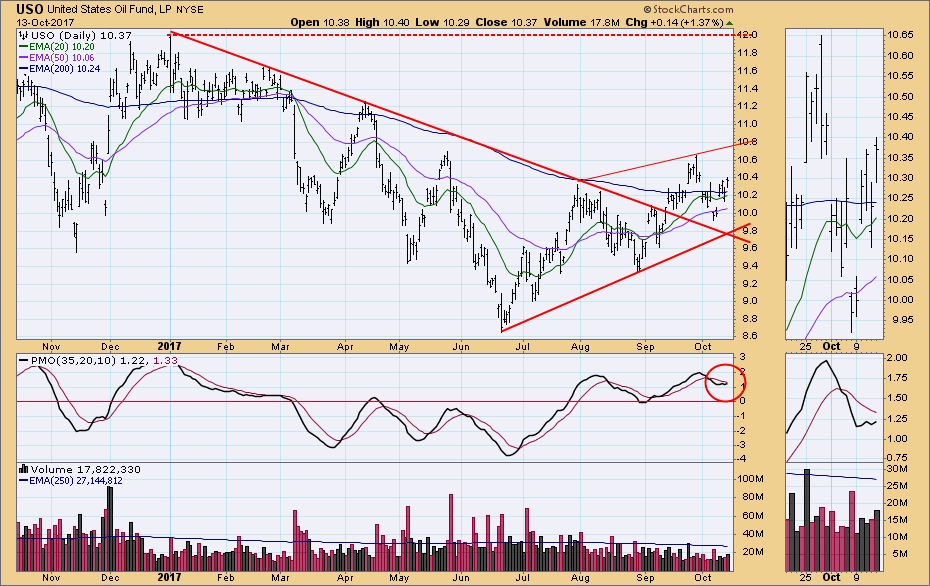Click the green EMA(20) 10.20 legend entry
This screenshot has height=586, width=930.
57,46
